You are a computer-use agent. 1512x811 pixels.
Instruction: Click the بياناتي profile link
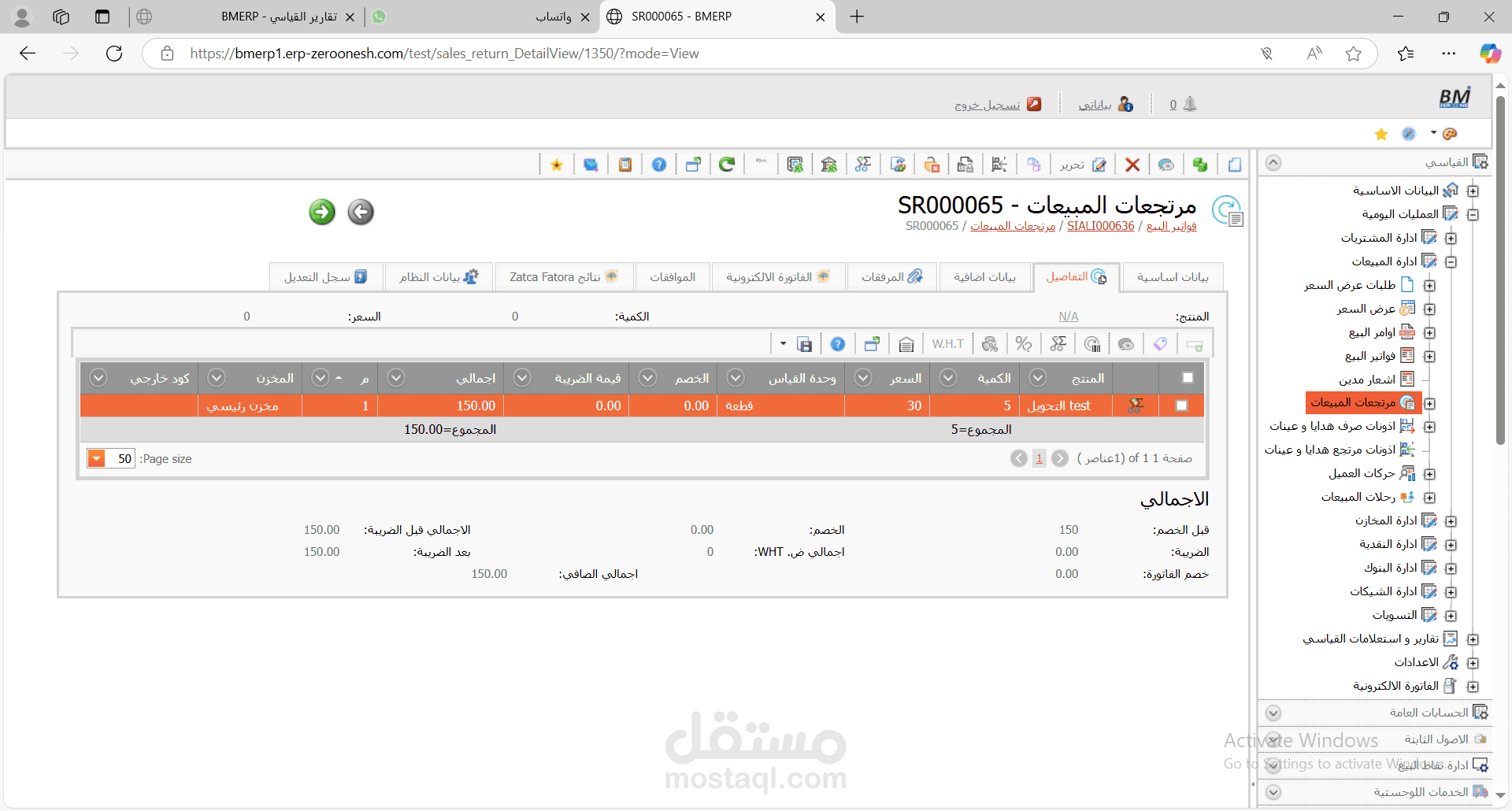pos(1105,105)
